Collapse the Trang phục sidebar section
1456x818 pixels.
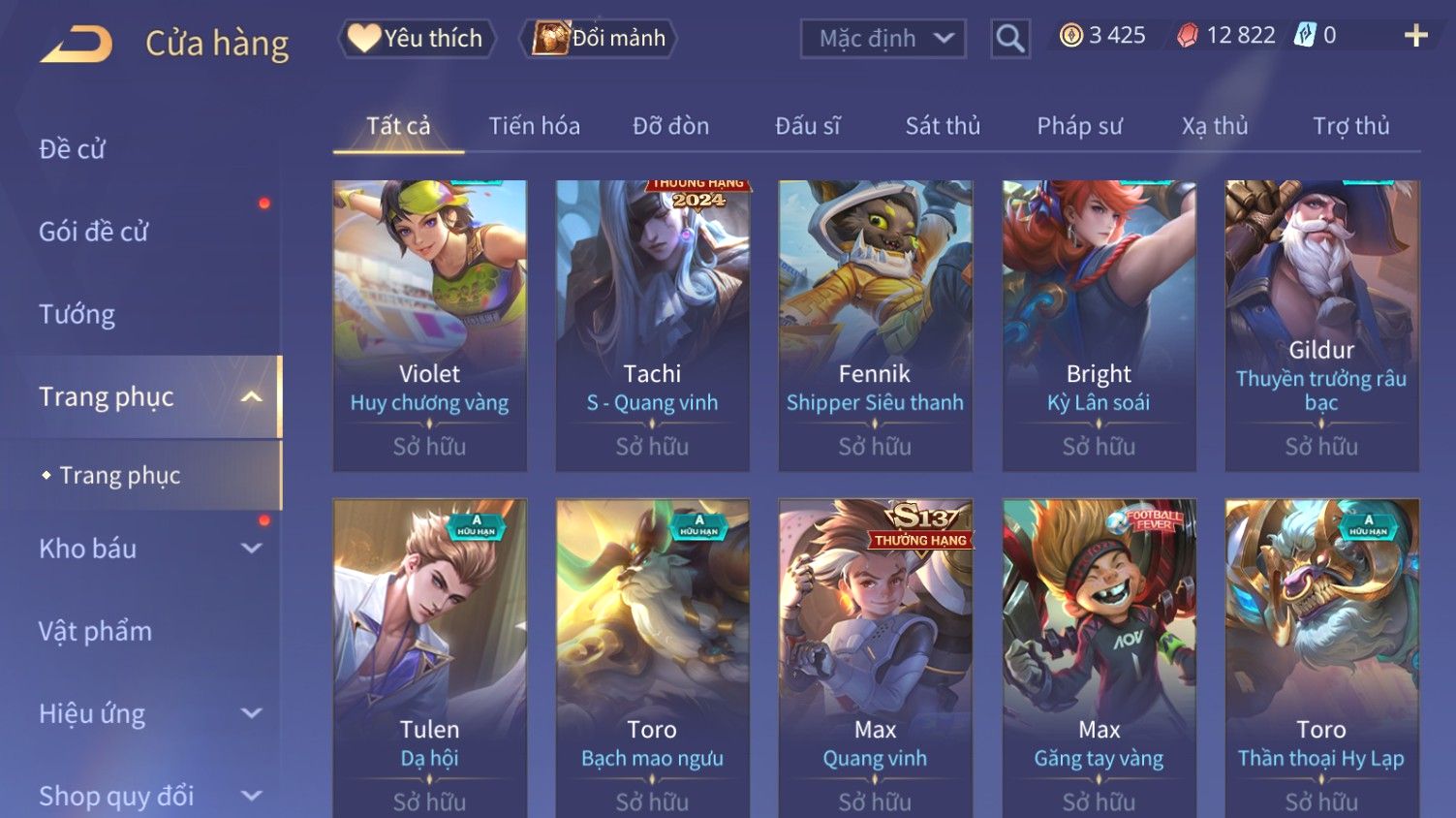(251, 396)
